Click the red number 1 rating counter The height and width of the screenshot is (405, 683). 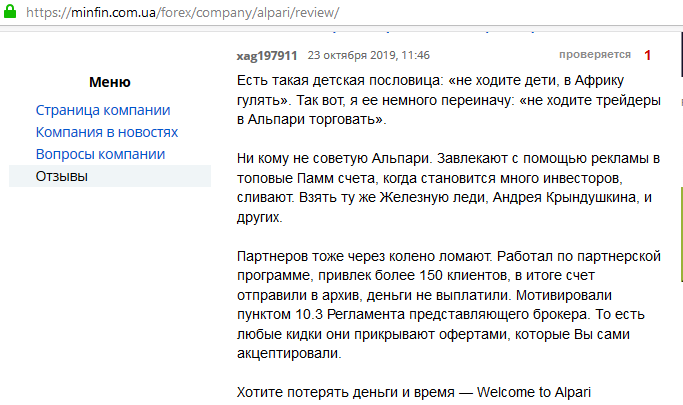[647, 55]
